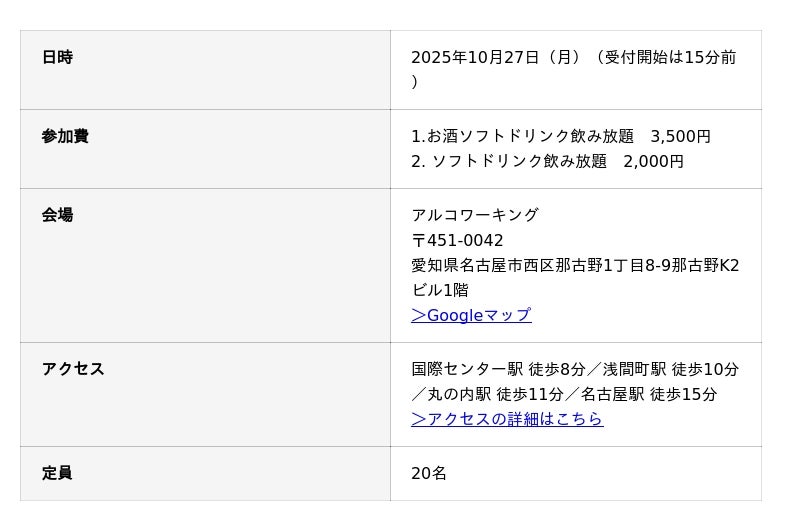Click the postal code 〒451-0042
Image resolution: width=800 pixels, height=531 pixels.
[x=457, y=241]
